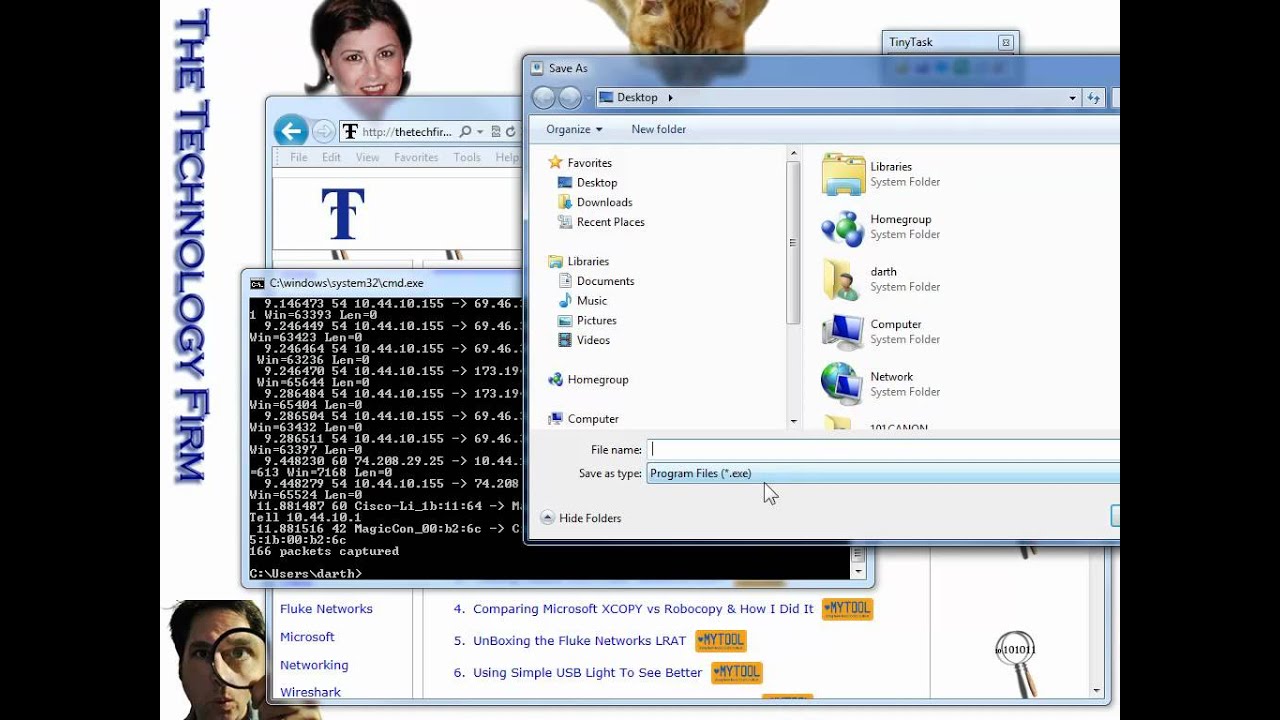Open the Favorites menu in Internet Explorer

(416, 157)
